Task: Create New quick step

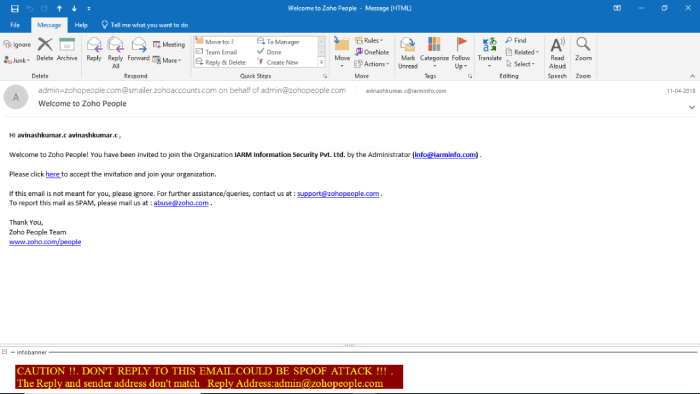Action: 278,62
